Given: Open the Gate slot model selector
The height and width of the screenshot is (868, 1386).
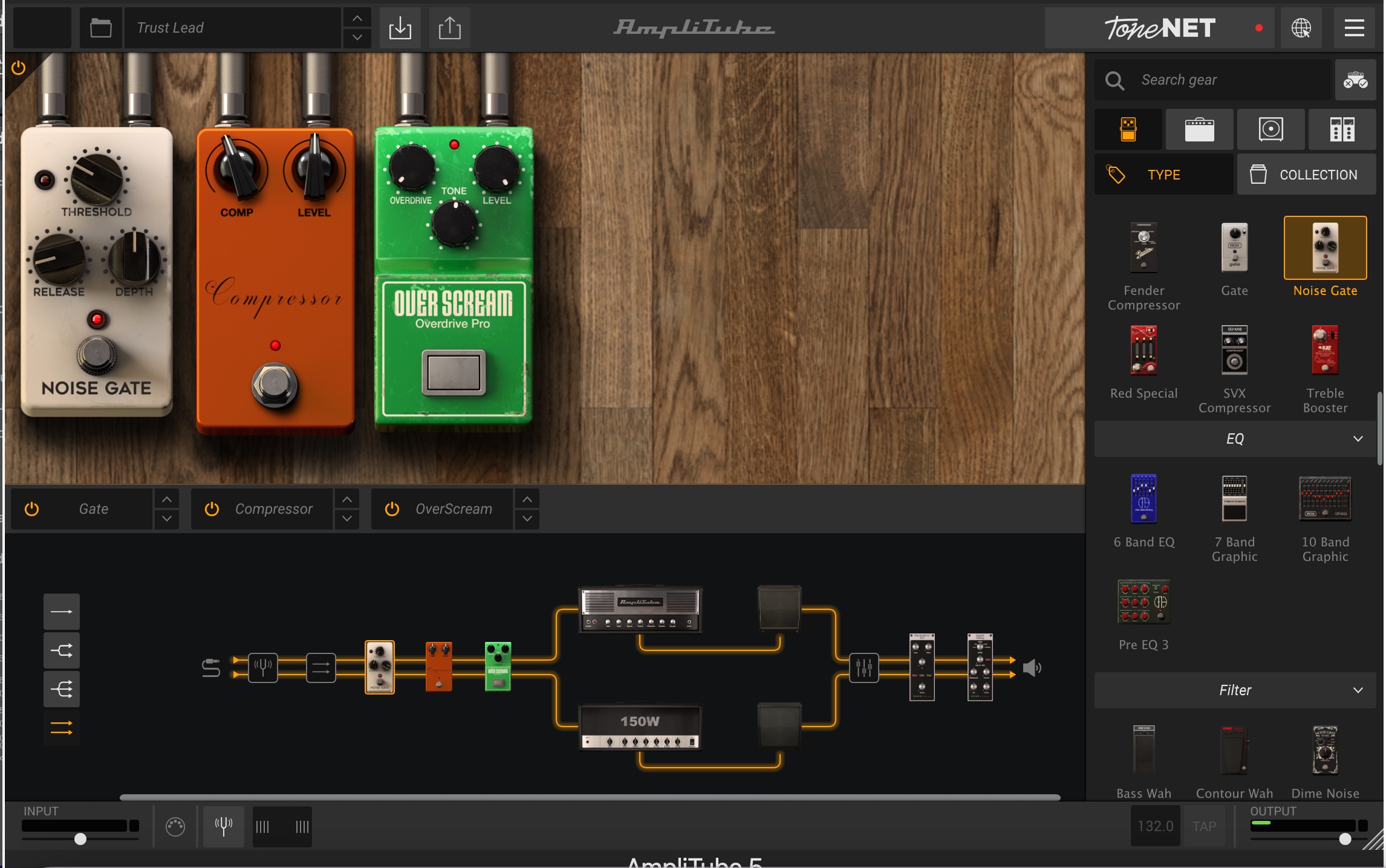Looking at the screenshot, I should pyautogui.click(x=94, y=510).
